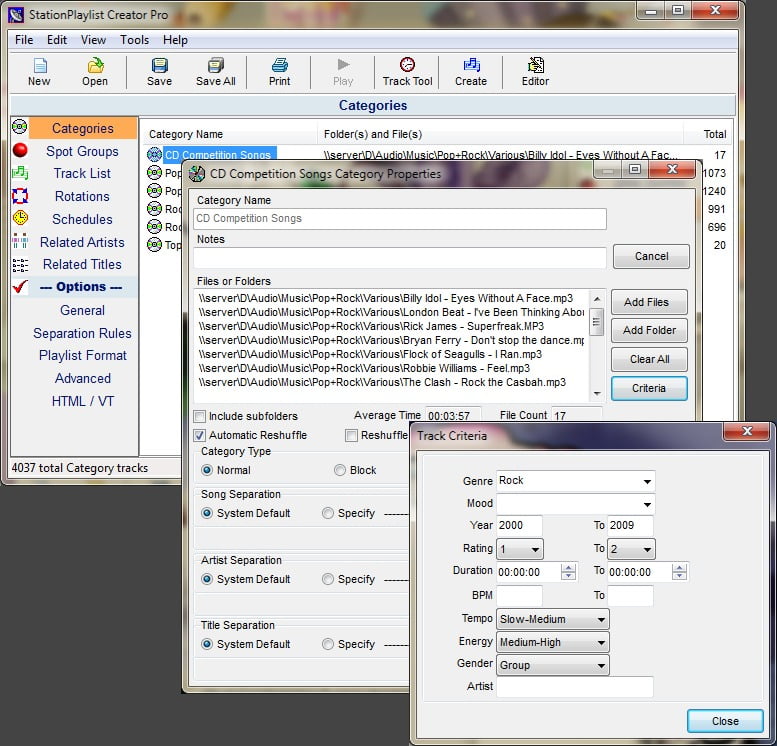
Task: Untick the Automatic Reshuffle checkbox
Action: click(x=200, y=435)
